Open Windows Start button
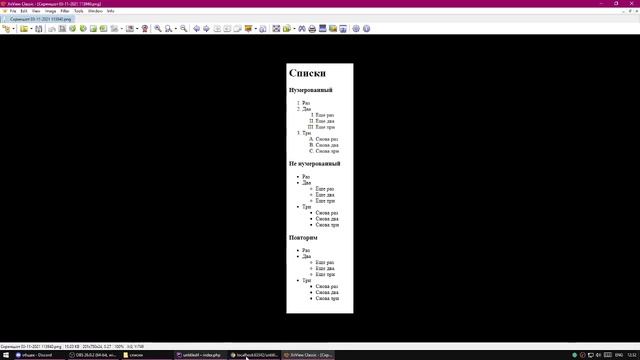This screenshot has width=640, height=360. click(6, 355)
